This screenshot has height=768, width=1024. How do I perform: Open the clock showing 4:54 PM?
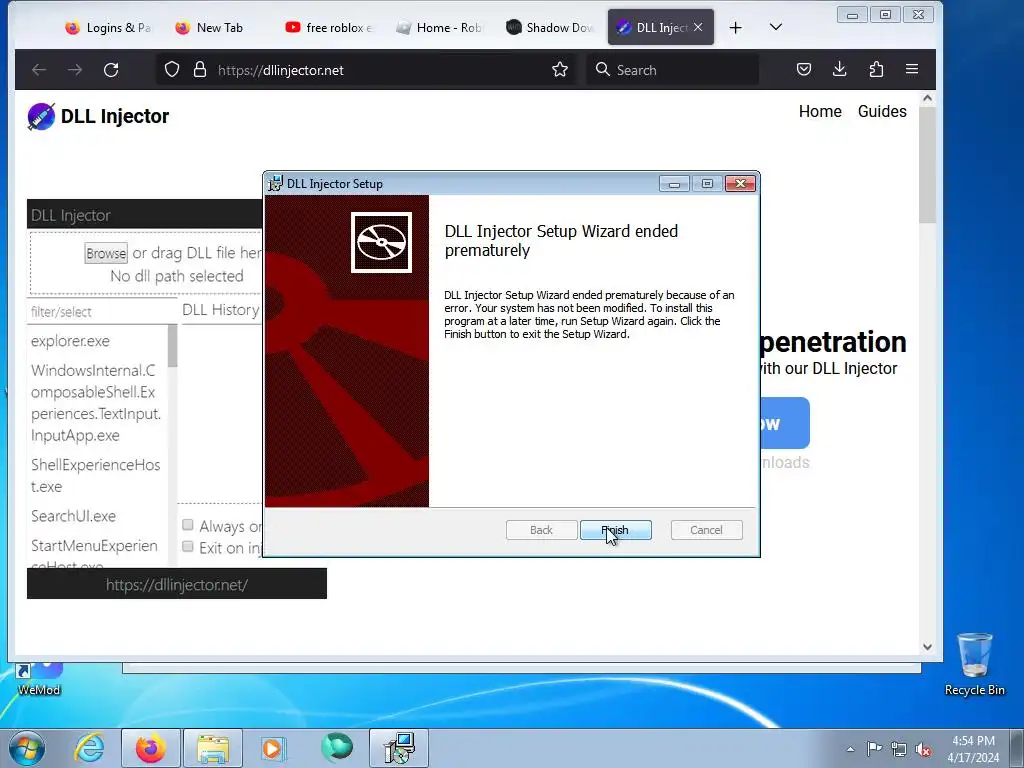973,748
